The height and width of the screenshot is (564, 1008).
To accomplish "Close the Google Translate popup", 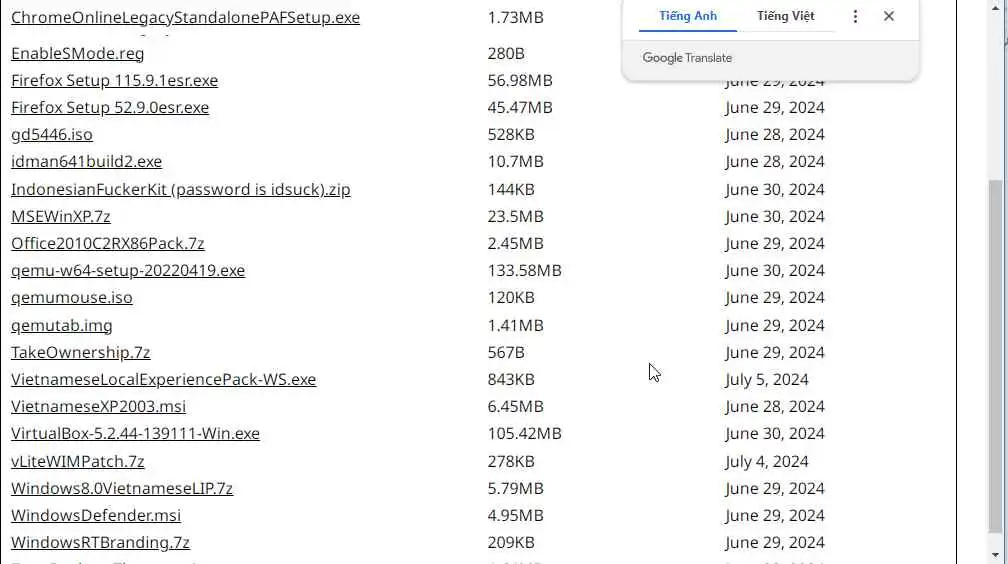I will point(889,16).
